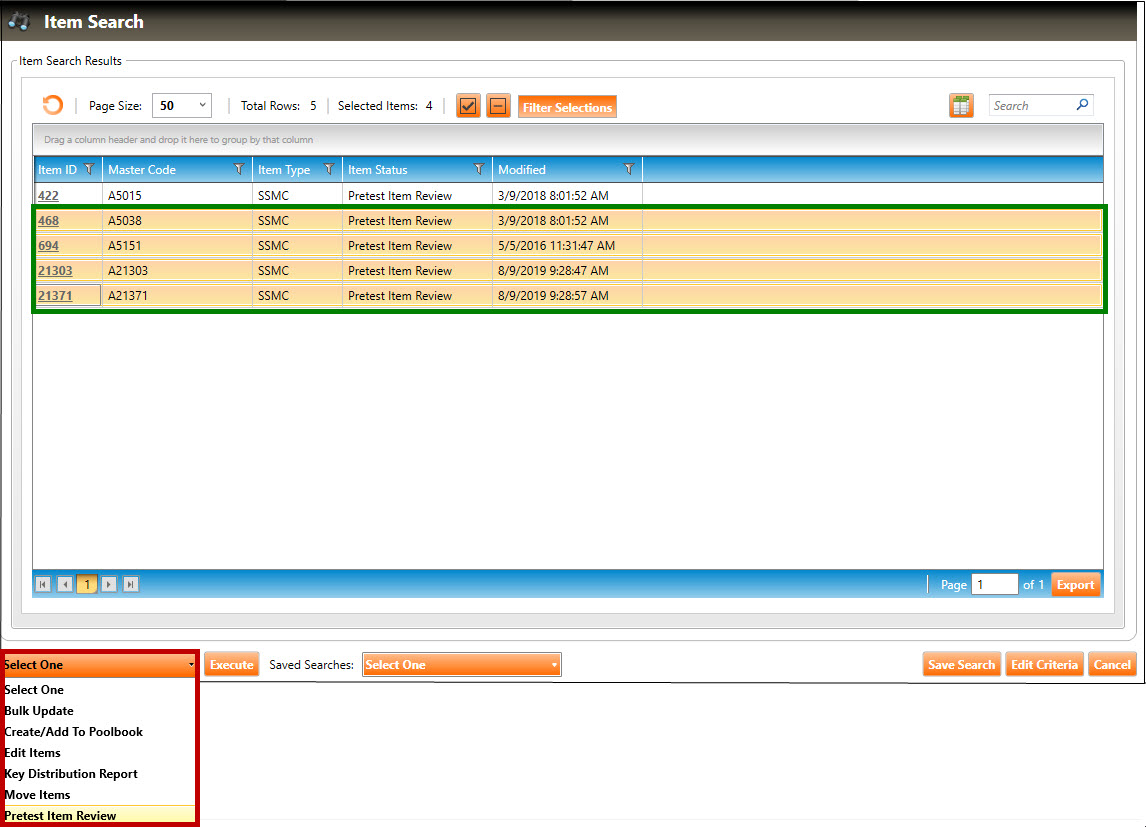The height and width of the screenshot is (827, 1146).
Task: Open the grid column chooser icon
Action: [961, 106]
